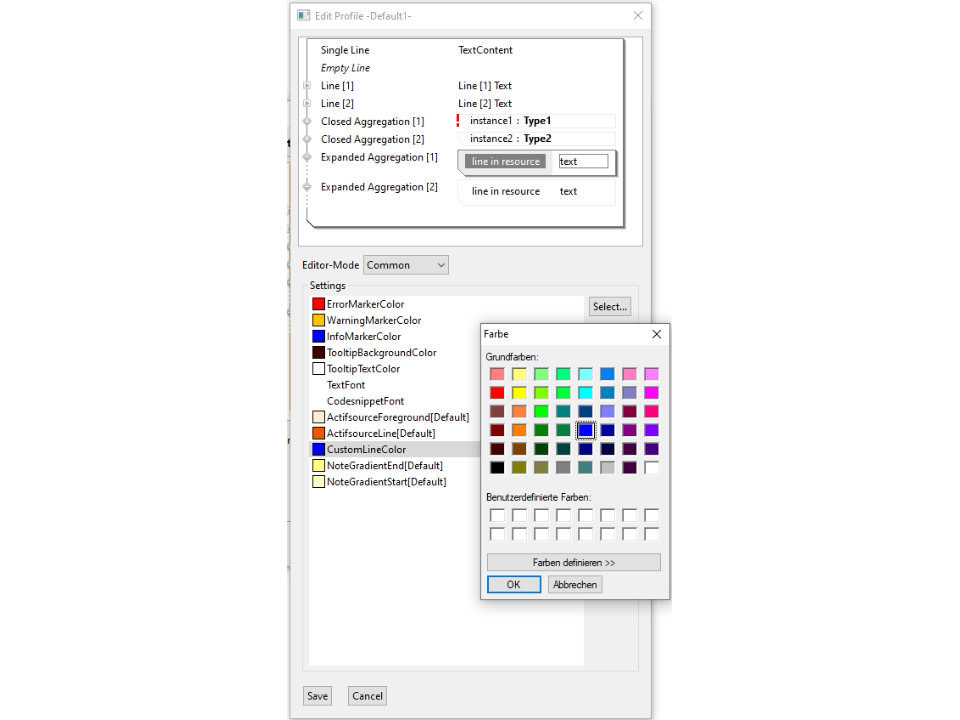Select the NoteGradientEnd[Default] setting
Image resolution: width=960 pixels, height=720 pixels.
pos(378,466)
